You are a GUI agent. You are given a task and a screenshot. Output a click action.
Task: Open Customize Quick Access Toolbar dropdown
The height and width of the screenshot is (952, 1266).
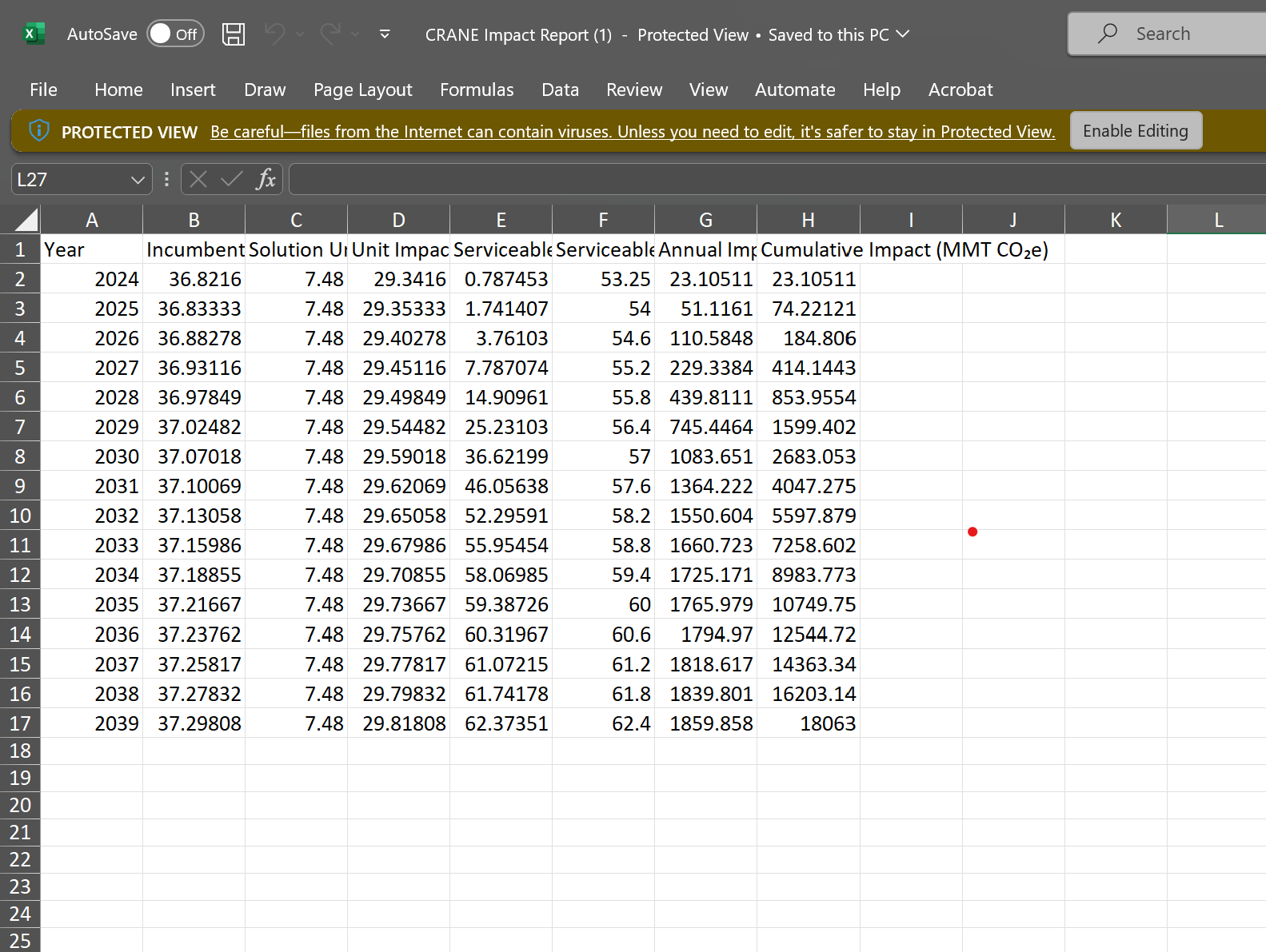tap(385, 34)
